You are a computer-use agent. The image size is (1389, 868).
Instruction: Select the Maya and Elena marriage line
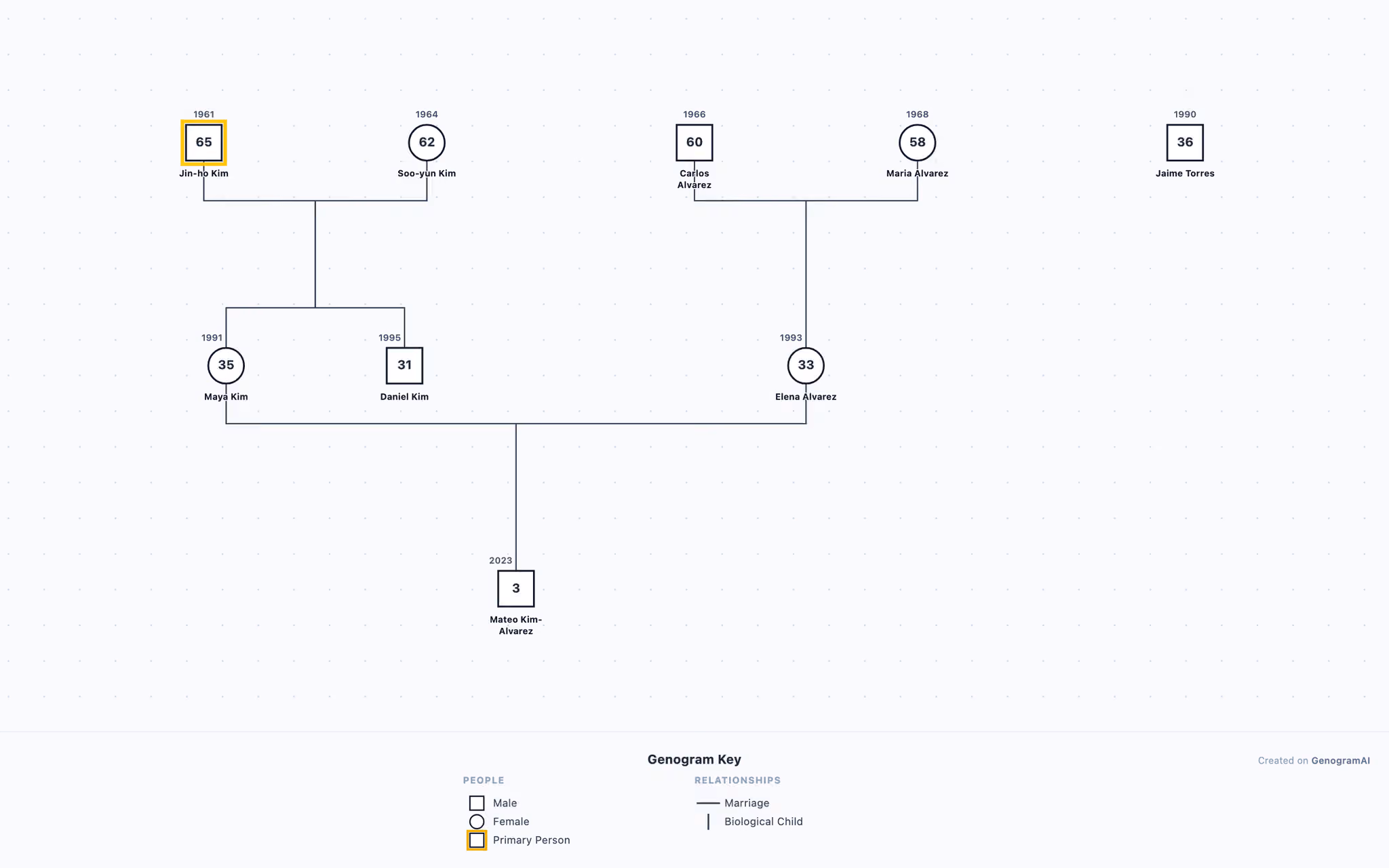tap(516, 424)
